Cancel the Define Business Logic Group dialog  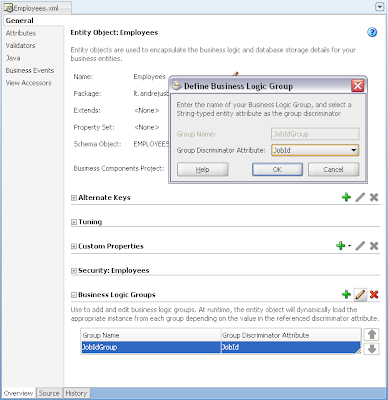[333, 169]
